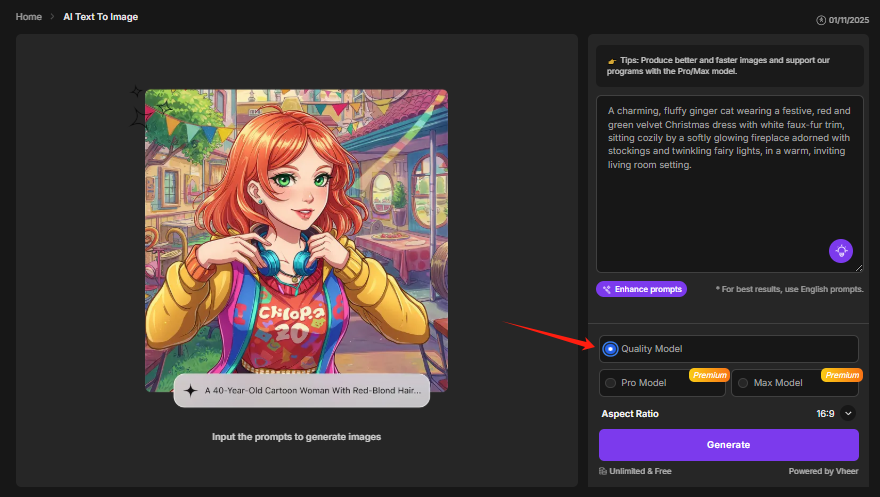Screen dimensions: 880x497
Task: Click the Premium badge on Max Model
Action: [840, 375]
